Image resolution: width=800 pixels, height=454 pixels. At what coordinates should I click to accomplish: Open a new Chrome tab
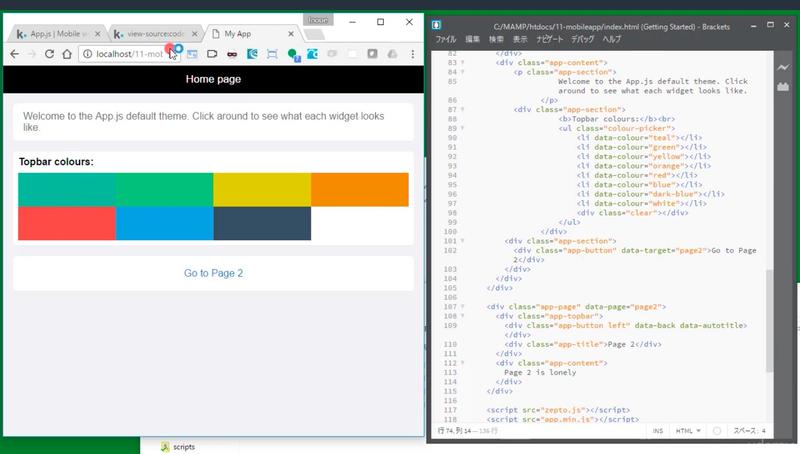314,34
